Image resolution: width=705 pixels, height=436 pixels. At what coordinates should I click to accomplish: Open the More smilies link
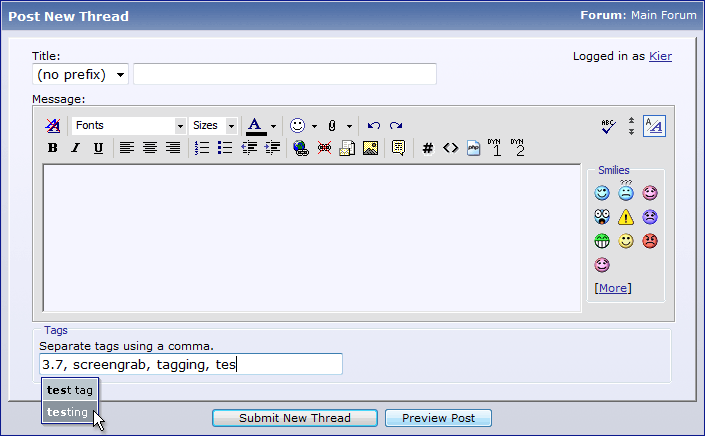click(612, 288)
